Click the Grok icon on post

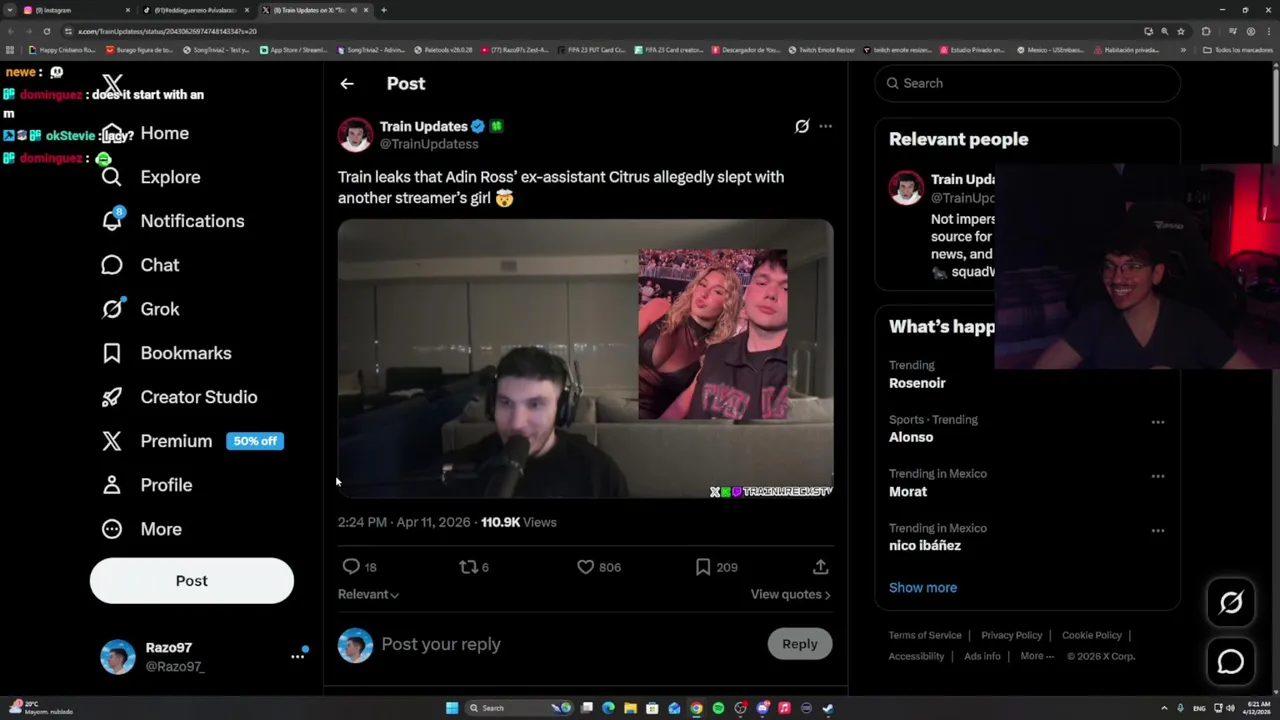click(x=802, y=126)
